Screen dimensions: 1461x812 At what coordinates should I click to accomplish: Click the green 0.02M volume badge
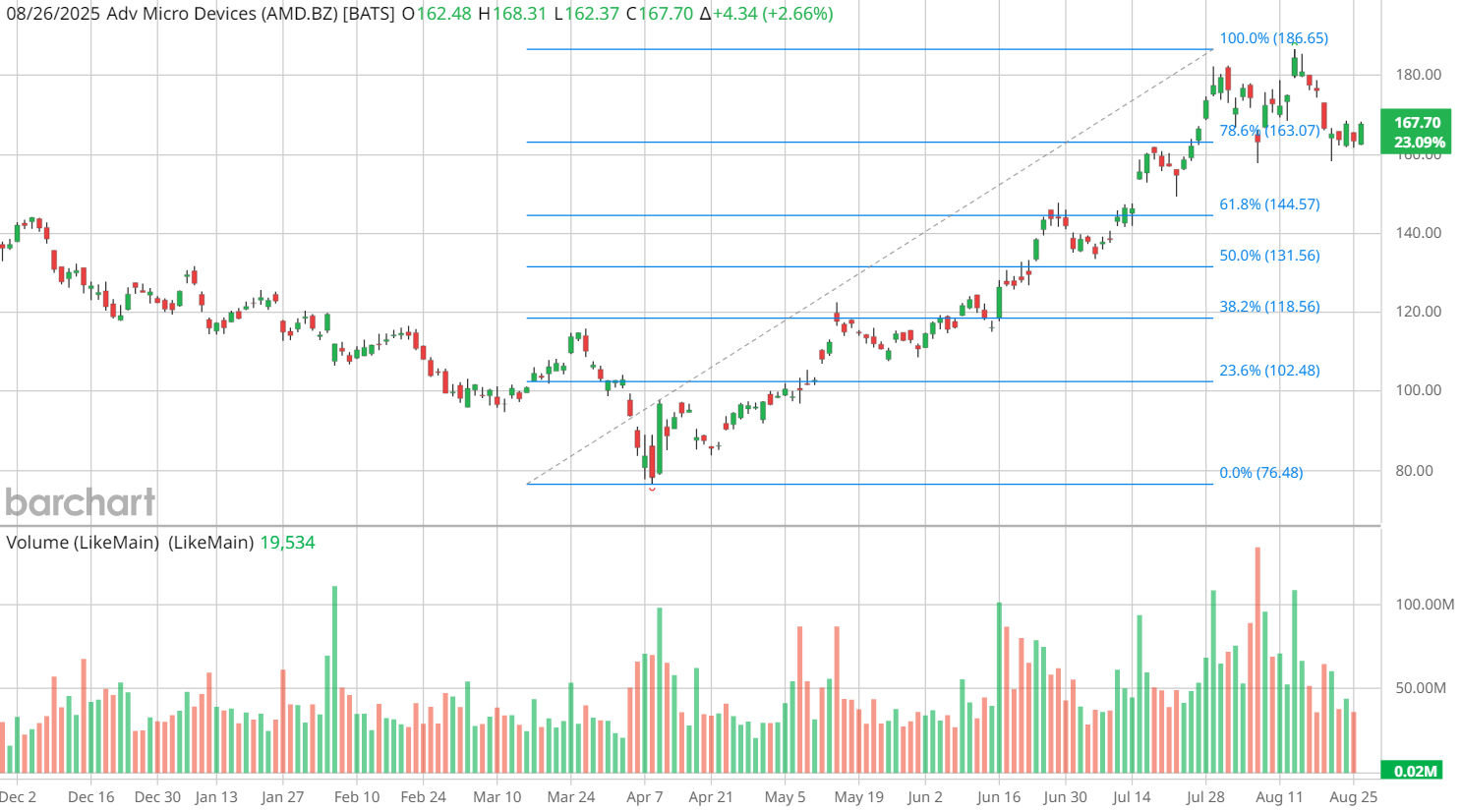point(1416,771)
